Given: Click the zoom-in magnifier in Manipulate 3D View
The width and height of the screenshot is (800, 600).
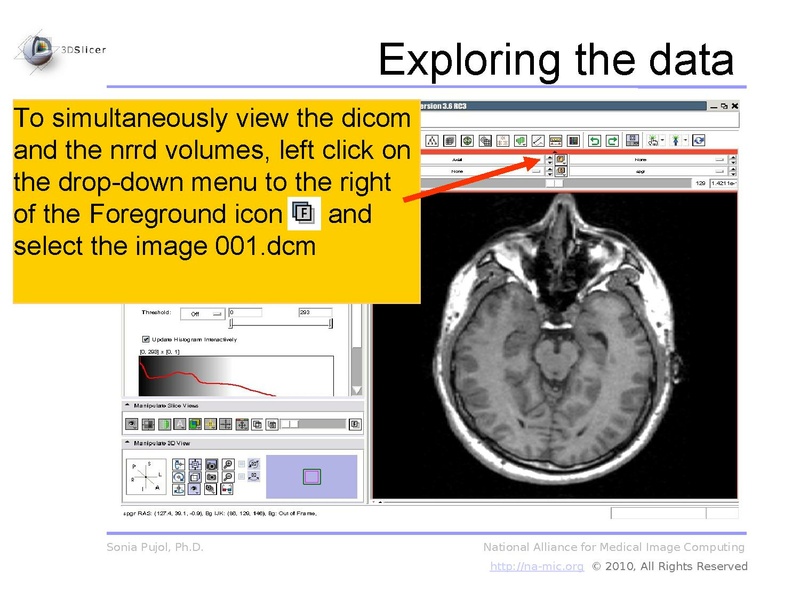Looking at the screenshot, I should point(228,464).
